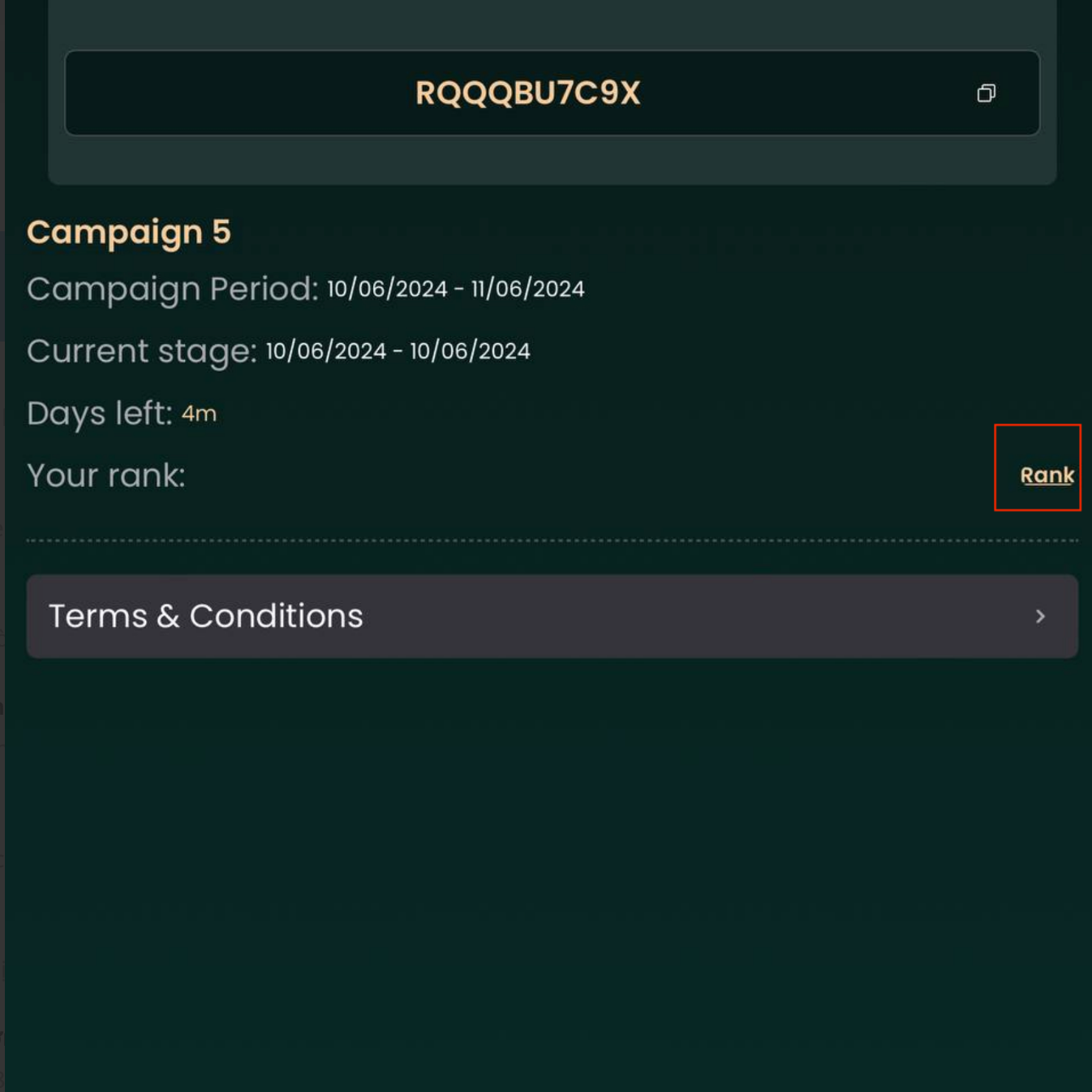This screenshot has height=1092, width=1092.
Task: Click the last date in Current stage
Action: [470, 351]
